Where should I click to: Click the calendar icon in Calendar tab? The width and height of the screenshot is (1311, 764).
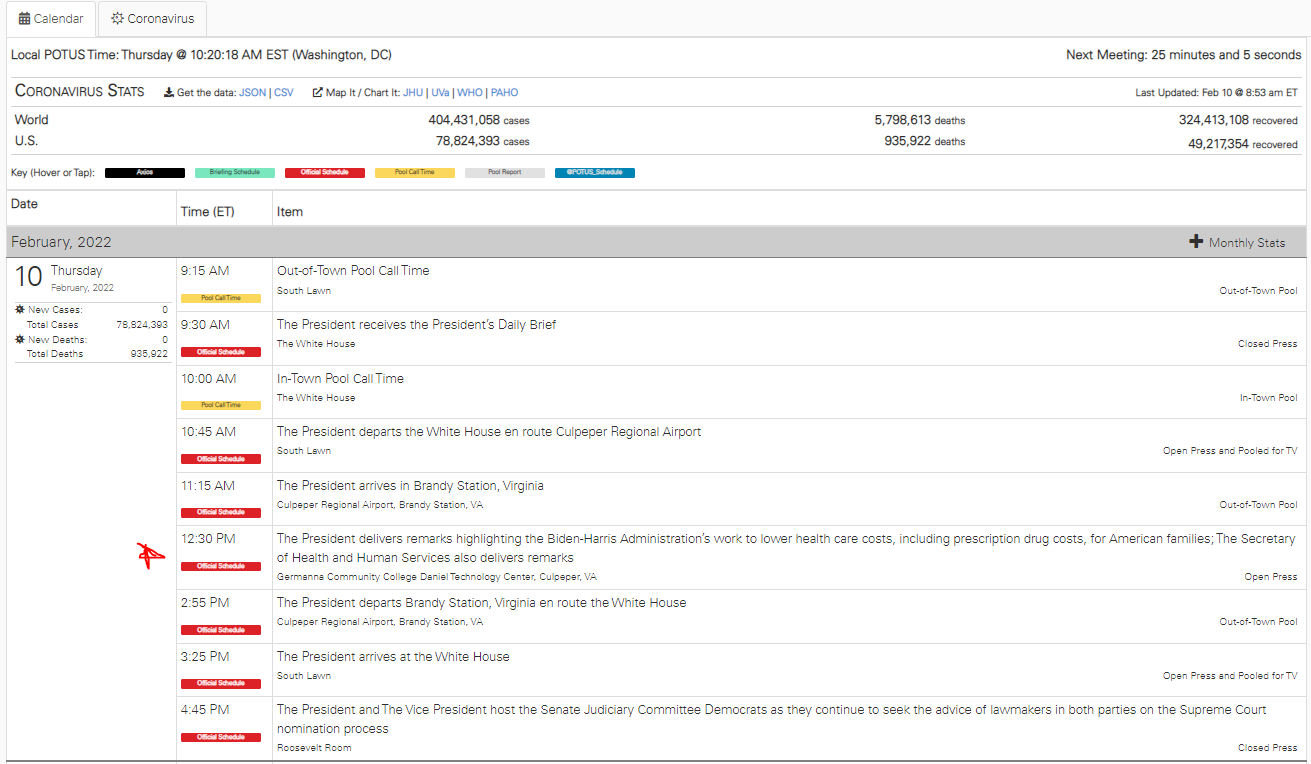pyautogui.click(x=25, y=19)
